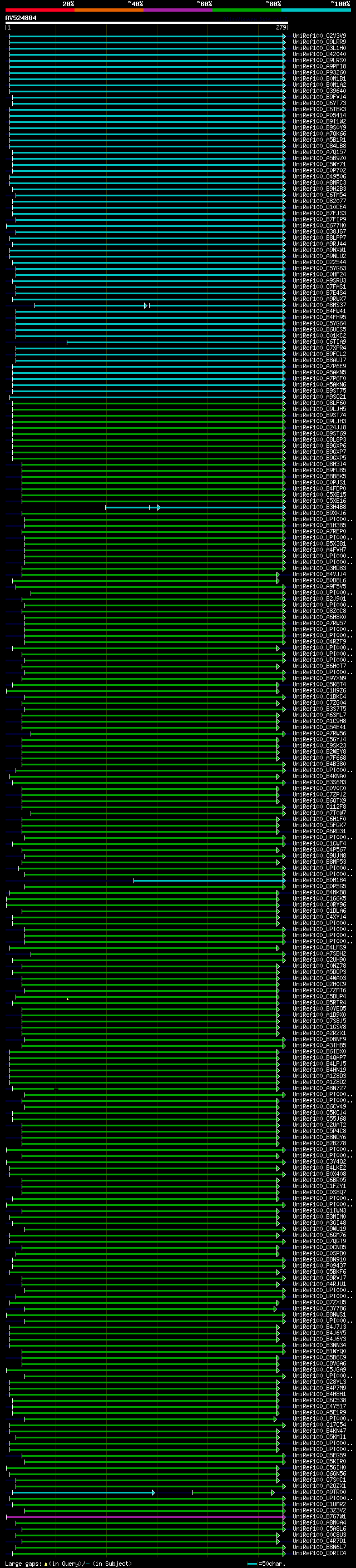Select the white AV524804 query bar

tap(147, 23)
